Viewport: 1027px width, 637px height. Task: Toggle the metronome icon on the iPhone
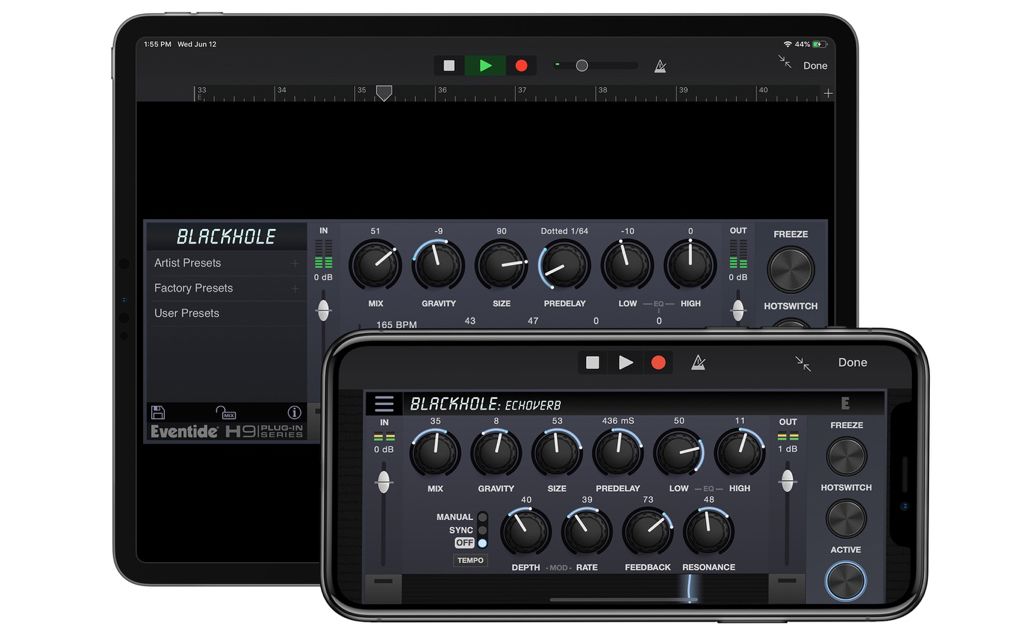(x=698, y=363)
